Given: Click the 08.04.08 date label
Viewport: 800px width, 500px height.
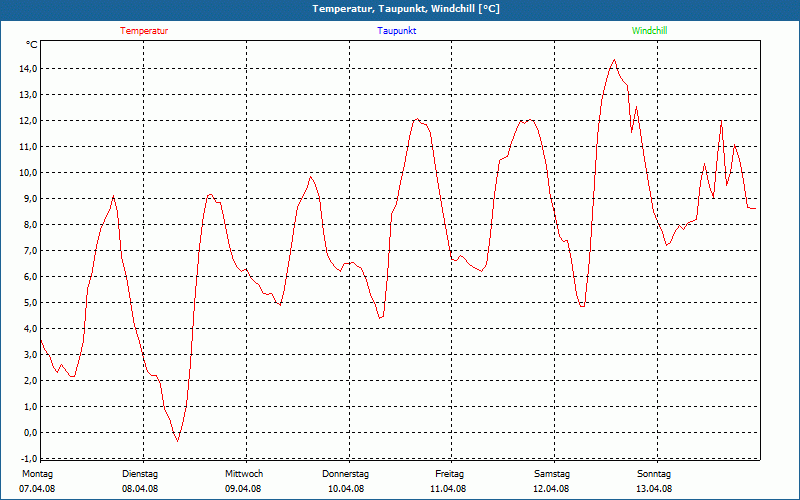Looking at the screenshot, I should pos(140,489).
